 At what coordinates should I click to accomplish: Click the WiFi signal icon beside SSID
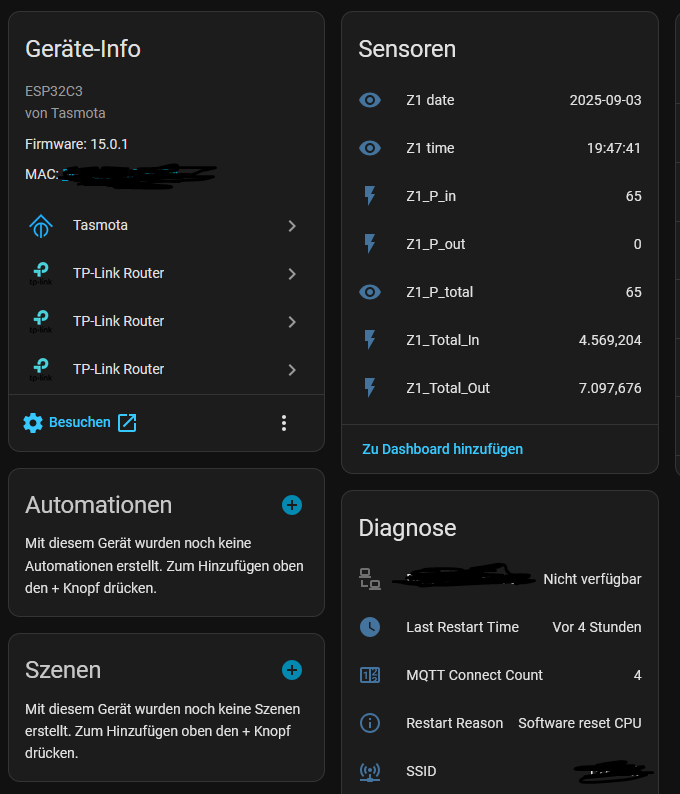370,771
